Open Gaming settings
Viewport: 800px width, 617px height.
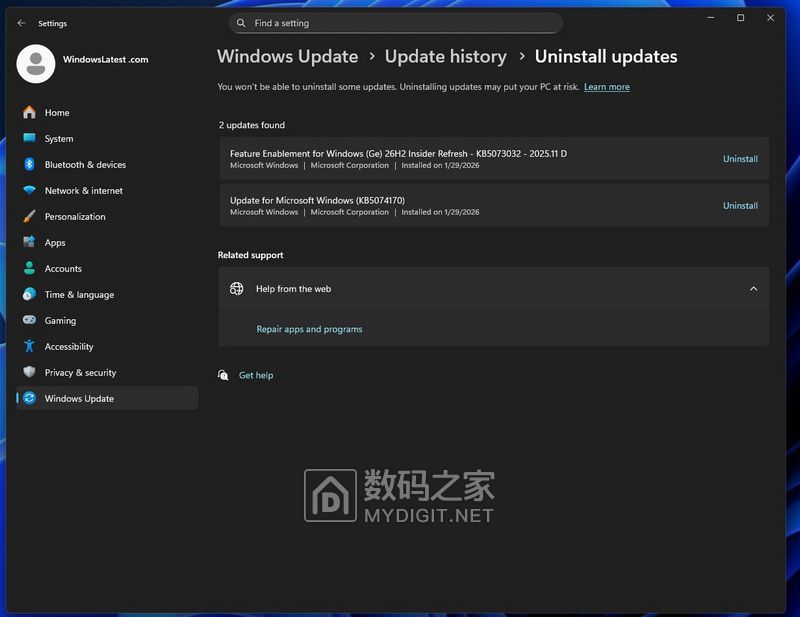pos(107,320)
